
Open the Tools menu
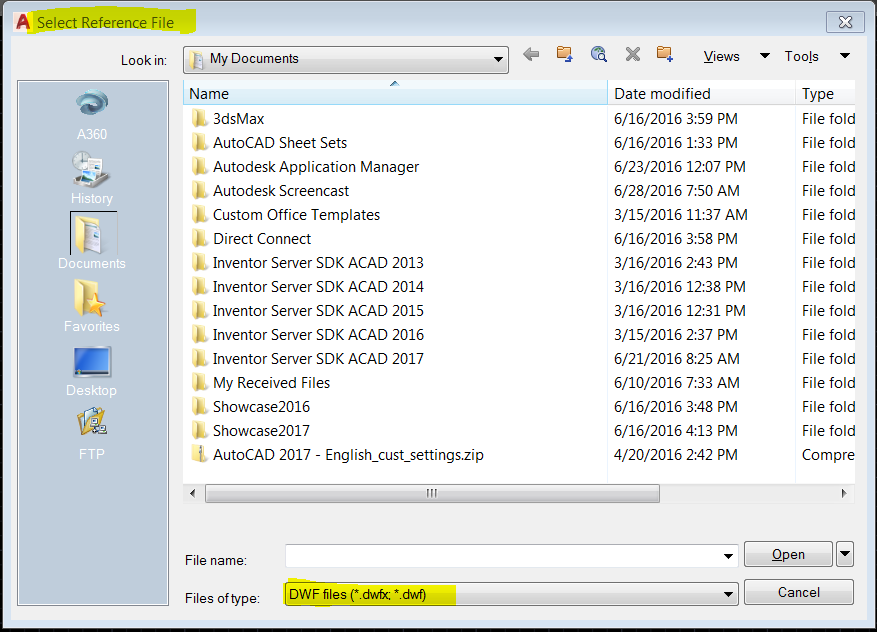point(801,56)
